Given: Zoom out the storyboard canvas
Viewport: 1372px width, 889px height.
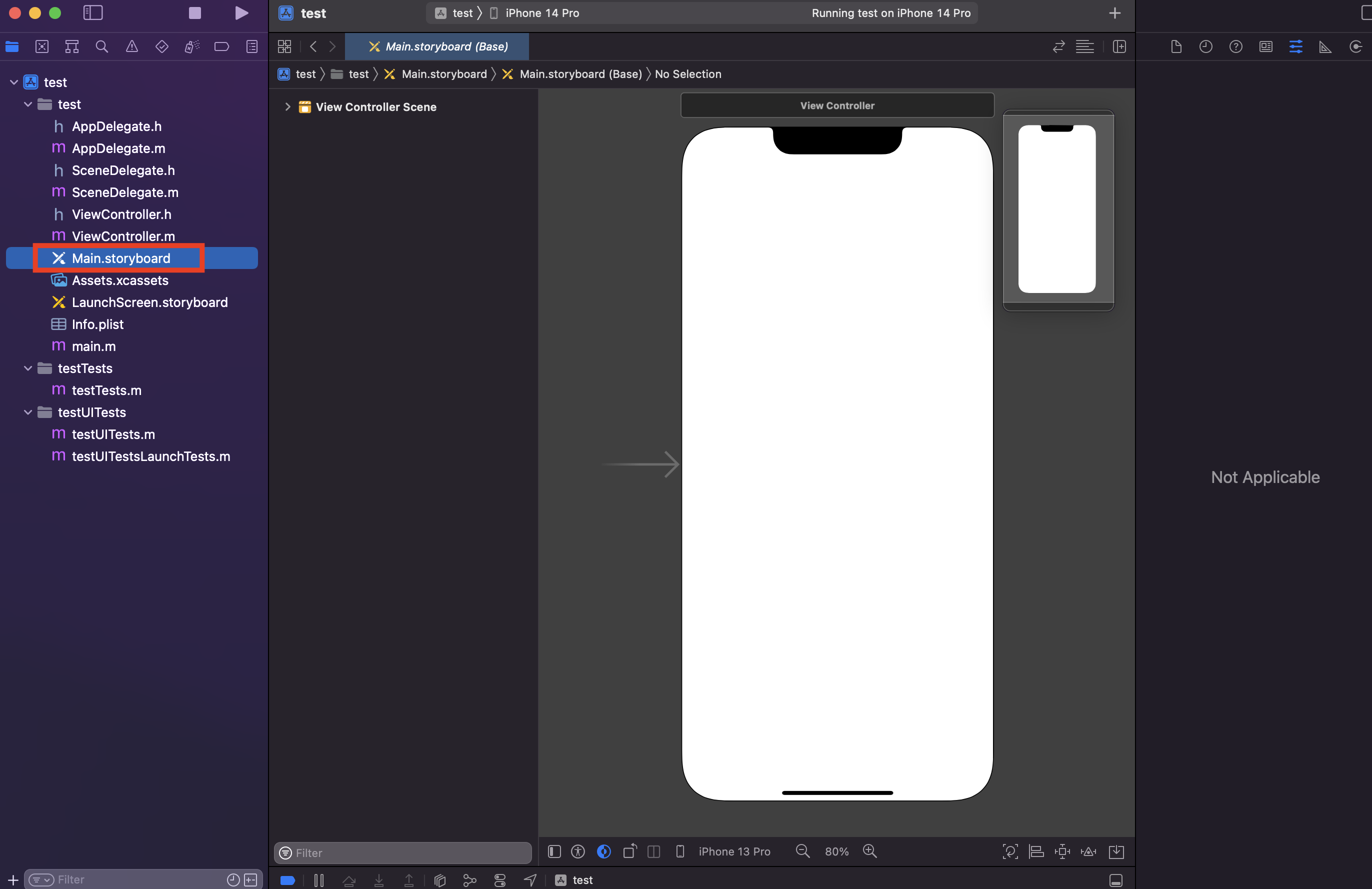Looking at the screenshot, I should 802,851.
